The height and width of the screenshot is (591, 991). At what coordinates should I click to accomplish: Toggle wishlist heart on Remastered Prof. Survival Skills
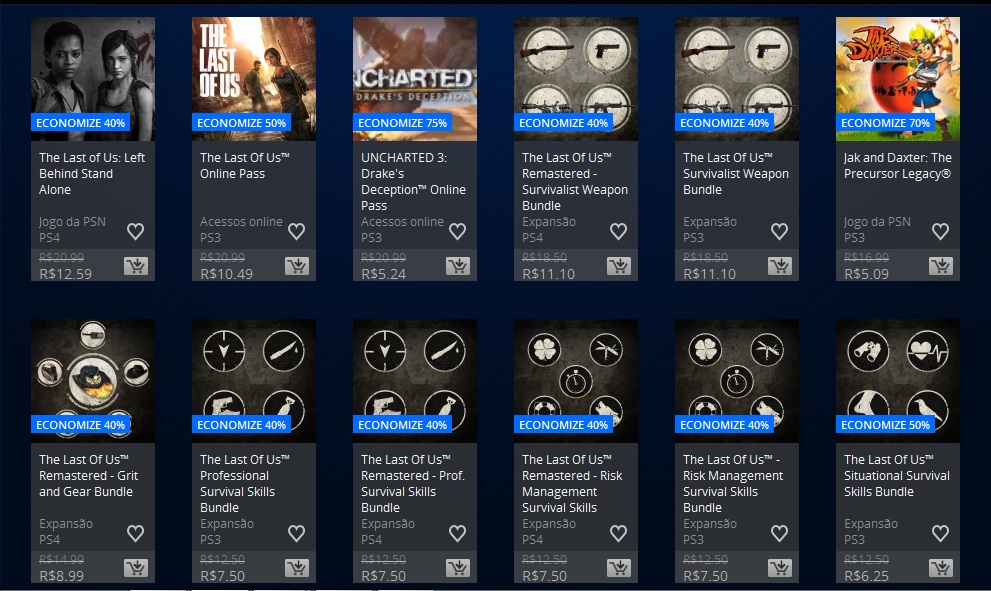point(458,533)
